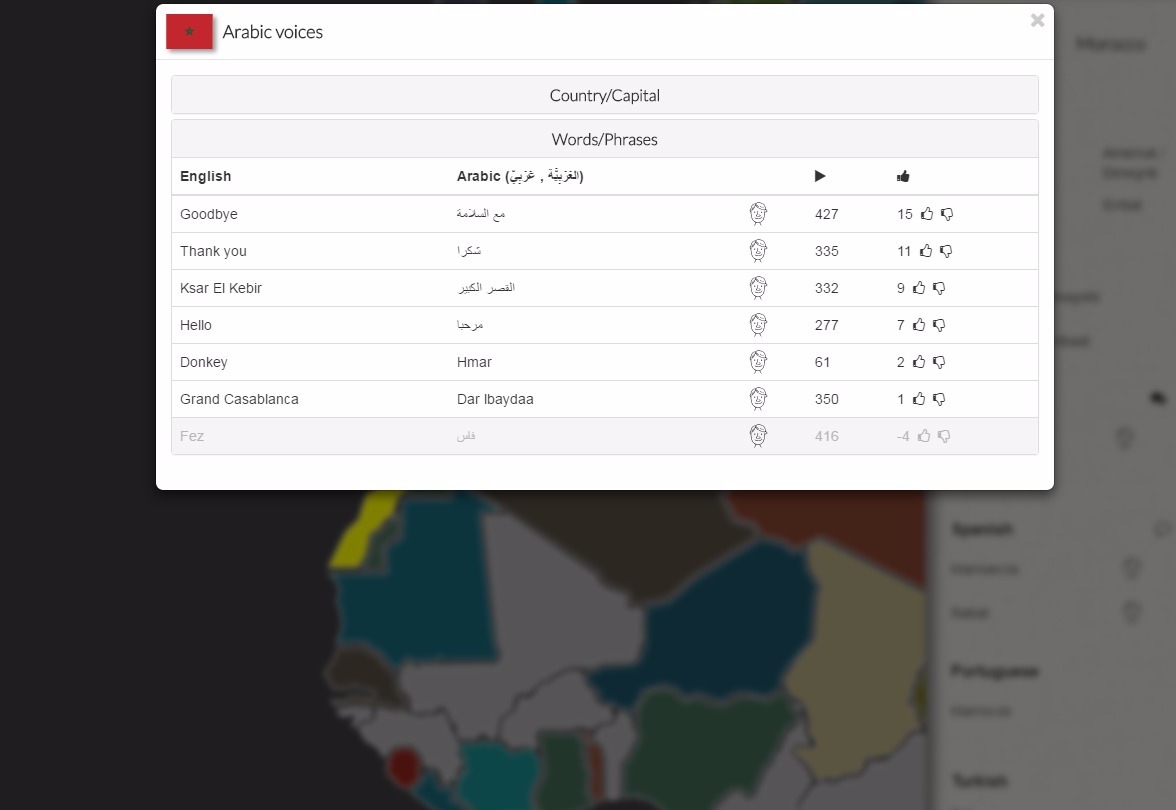Sort by play count column header

coord(820,176)
